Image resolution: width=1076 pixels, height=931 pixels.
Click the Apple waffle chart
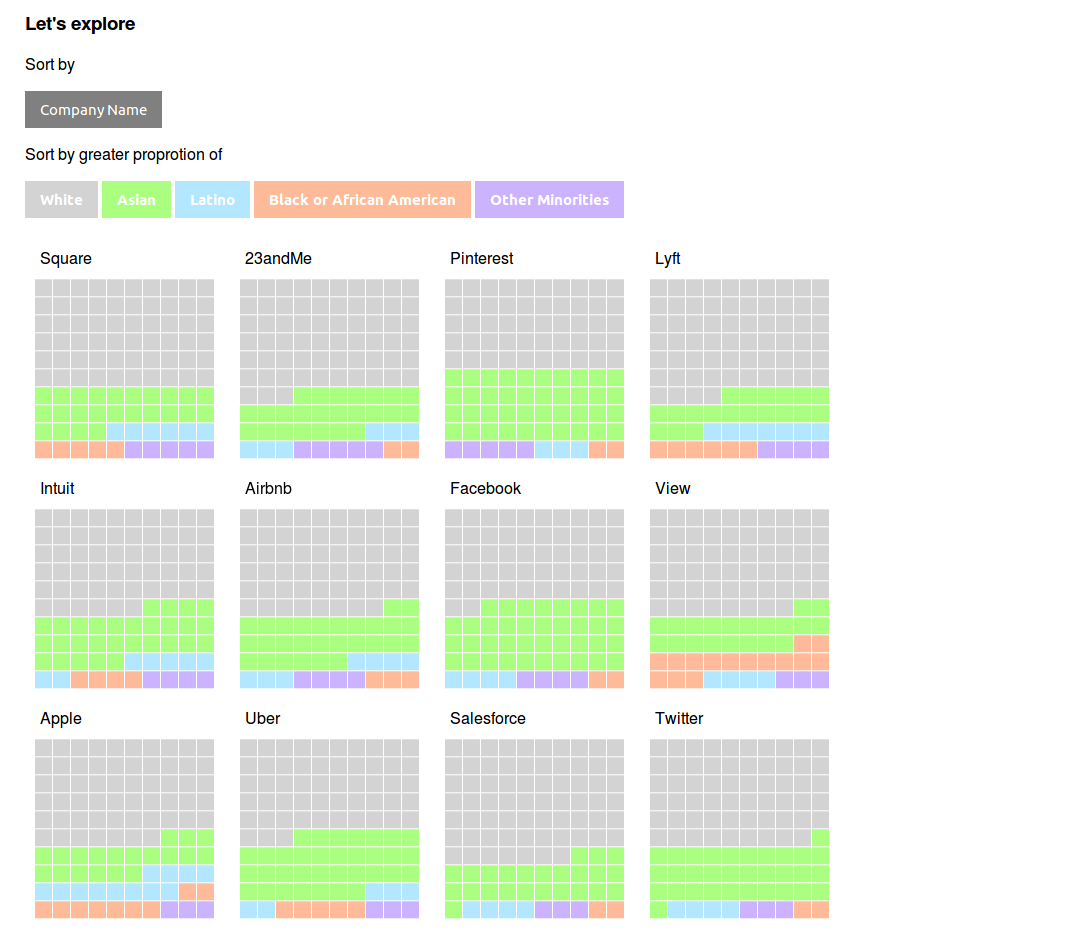pyautogui.click(x=124, y=828)
